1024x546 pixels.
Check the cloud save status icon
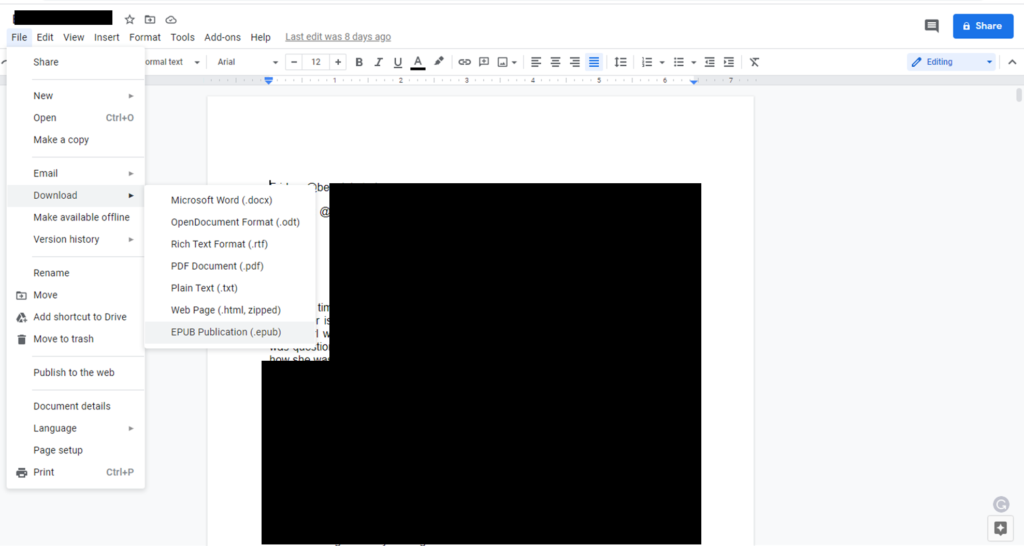(x=170, y=20)
